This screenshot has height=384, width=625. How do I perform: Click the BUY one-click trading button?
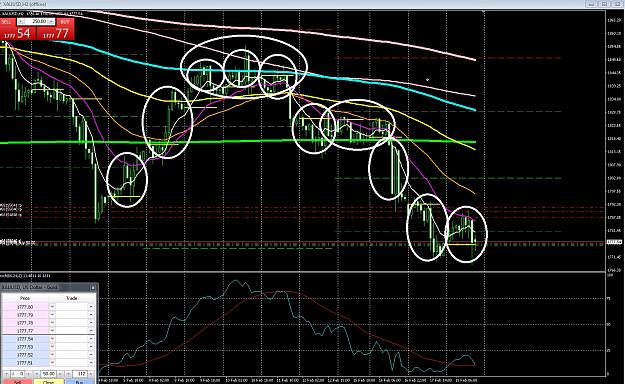pyautogui.click(x=65, y=22)
